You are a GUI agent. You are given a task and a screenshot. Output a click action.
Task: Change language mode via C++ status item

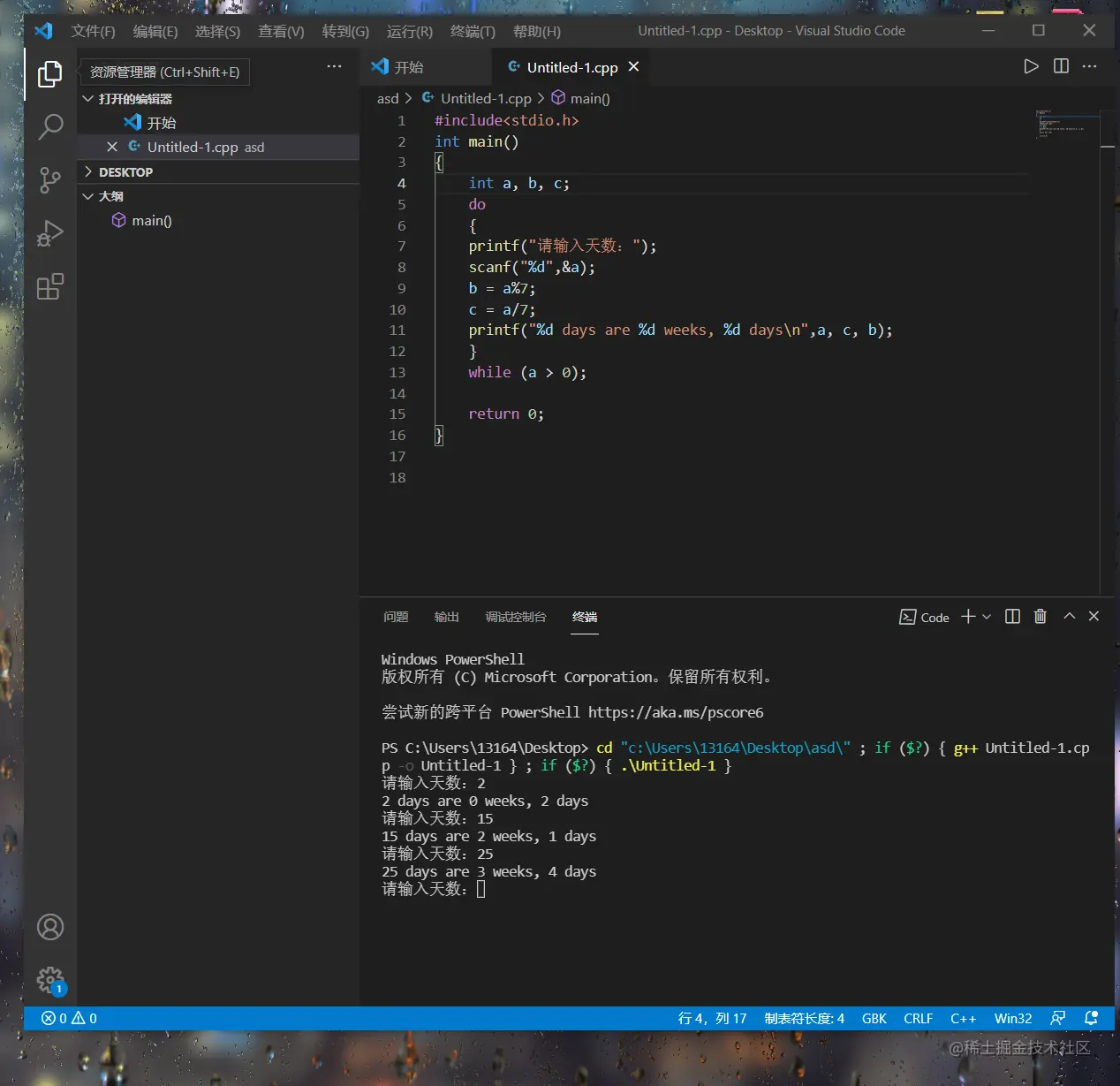[x=963, y=1019]
